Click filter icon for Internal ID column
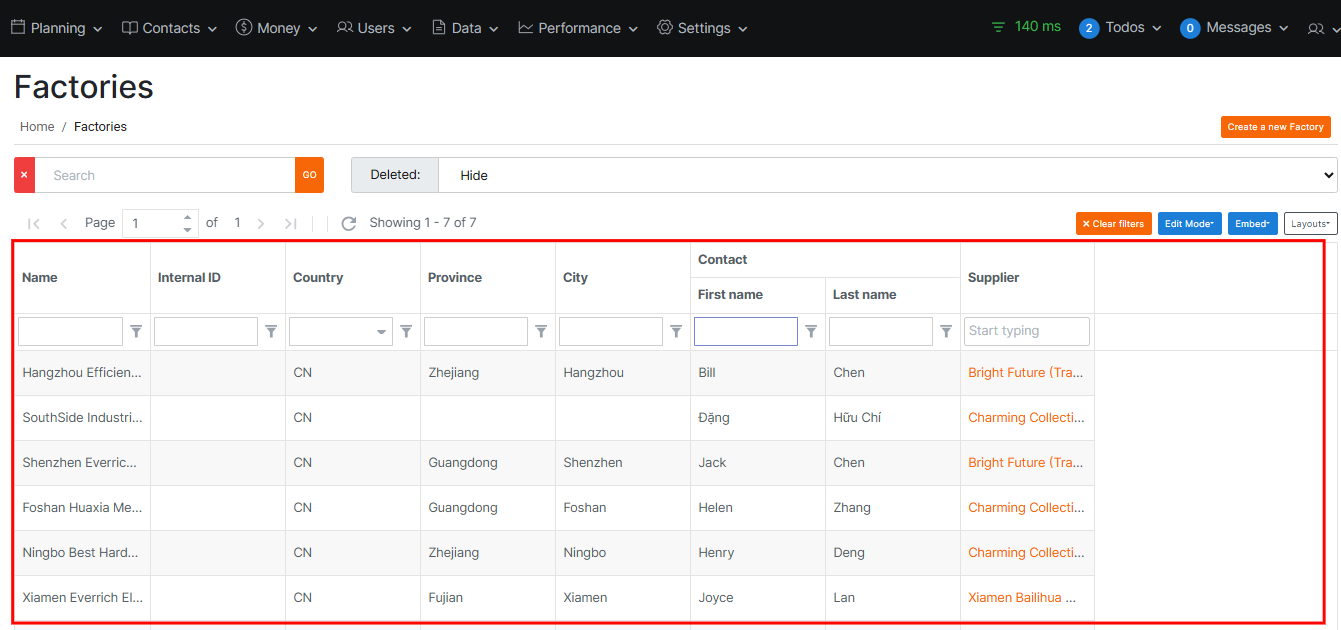This screenshot has height=630, width=1341. coord(271,331)
